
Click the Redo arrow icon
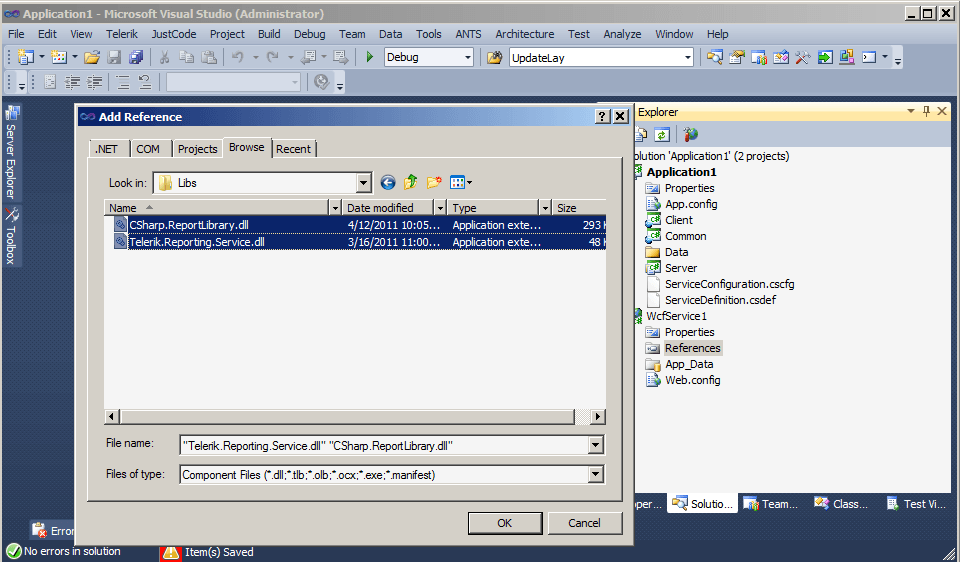(272, 58)
